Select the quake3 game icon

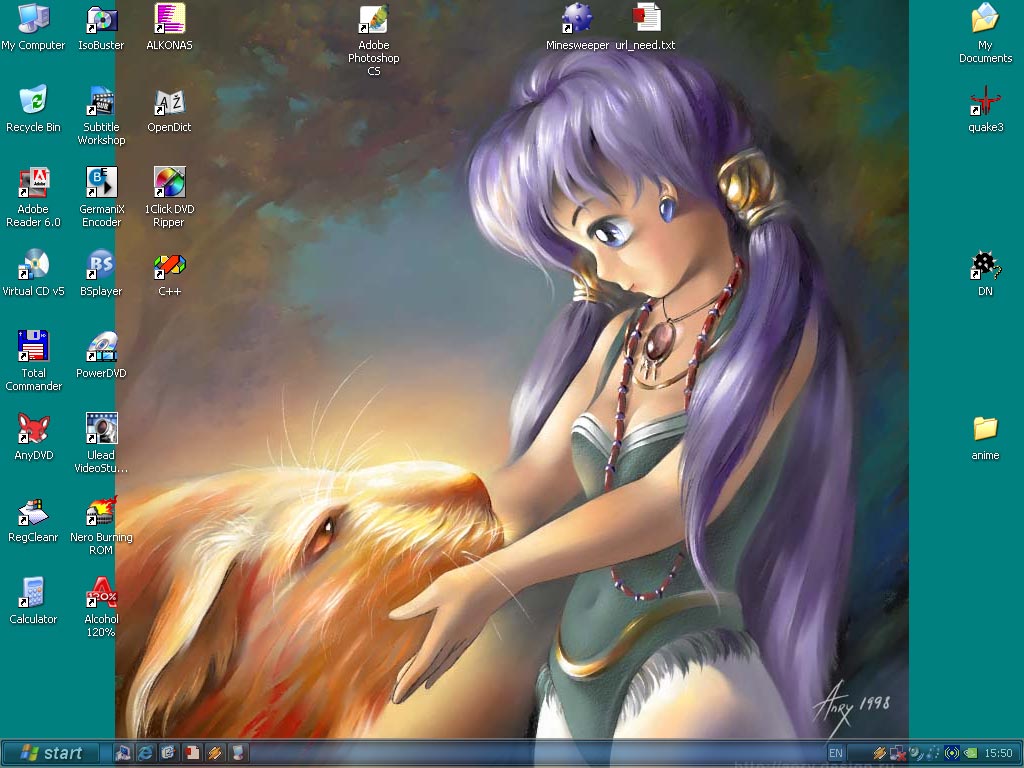click(x=985, y=101)
